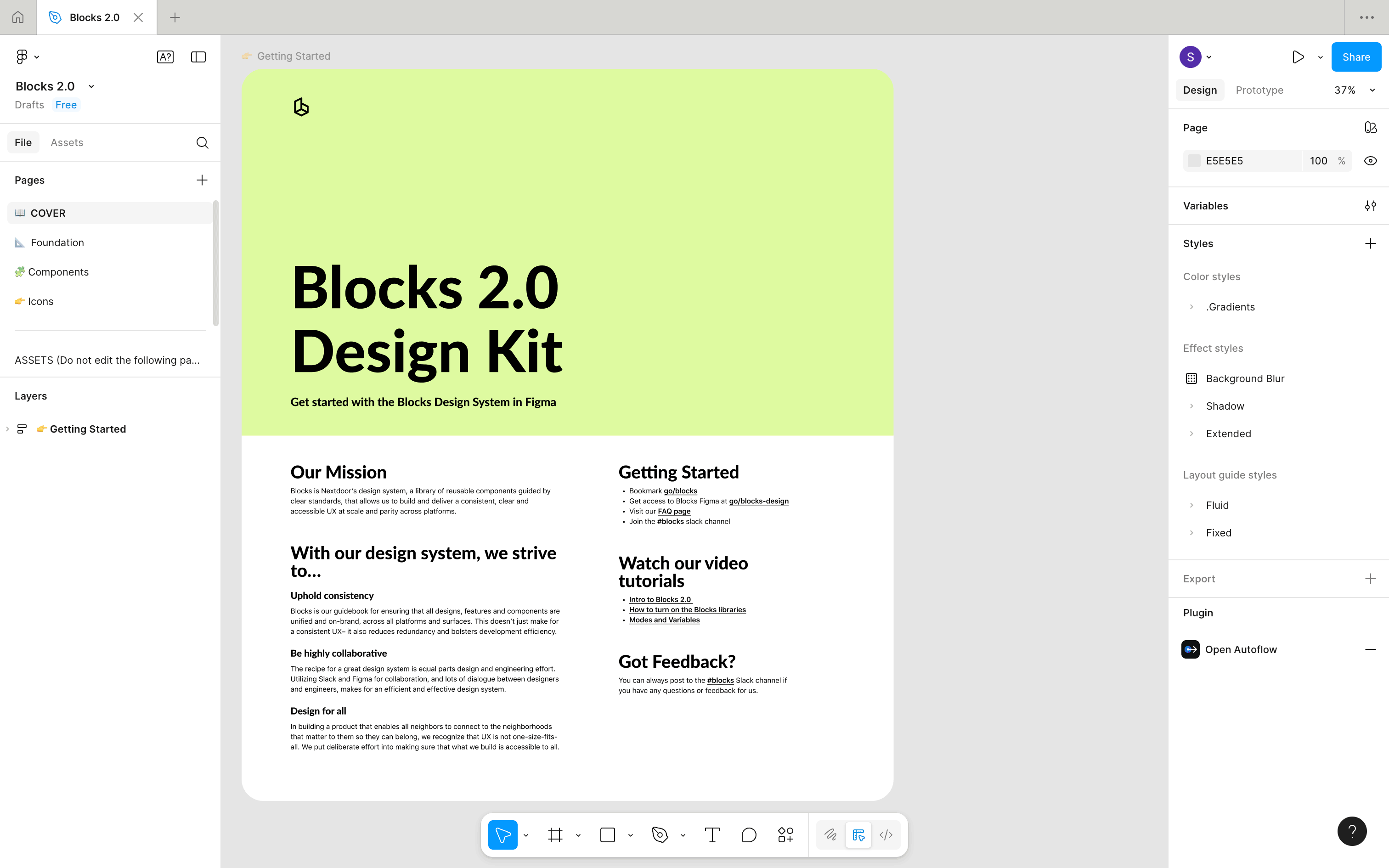The width and height of the screenshot is (1389, 868).
Task: Select the Frame tool
Action: pos(554,835)
